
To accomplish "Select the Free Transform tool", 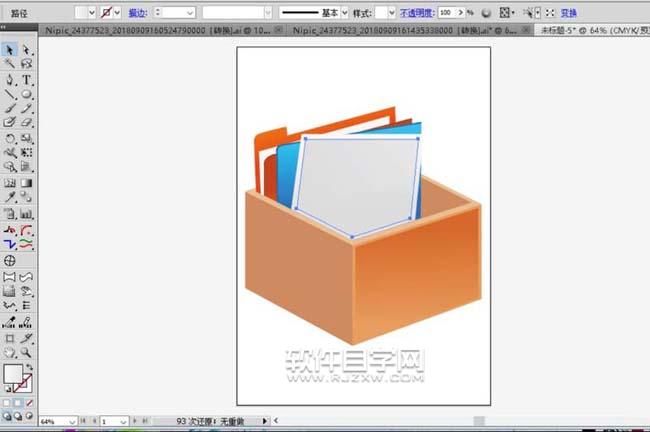I will click(x=27, y=153).
